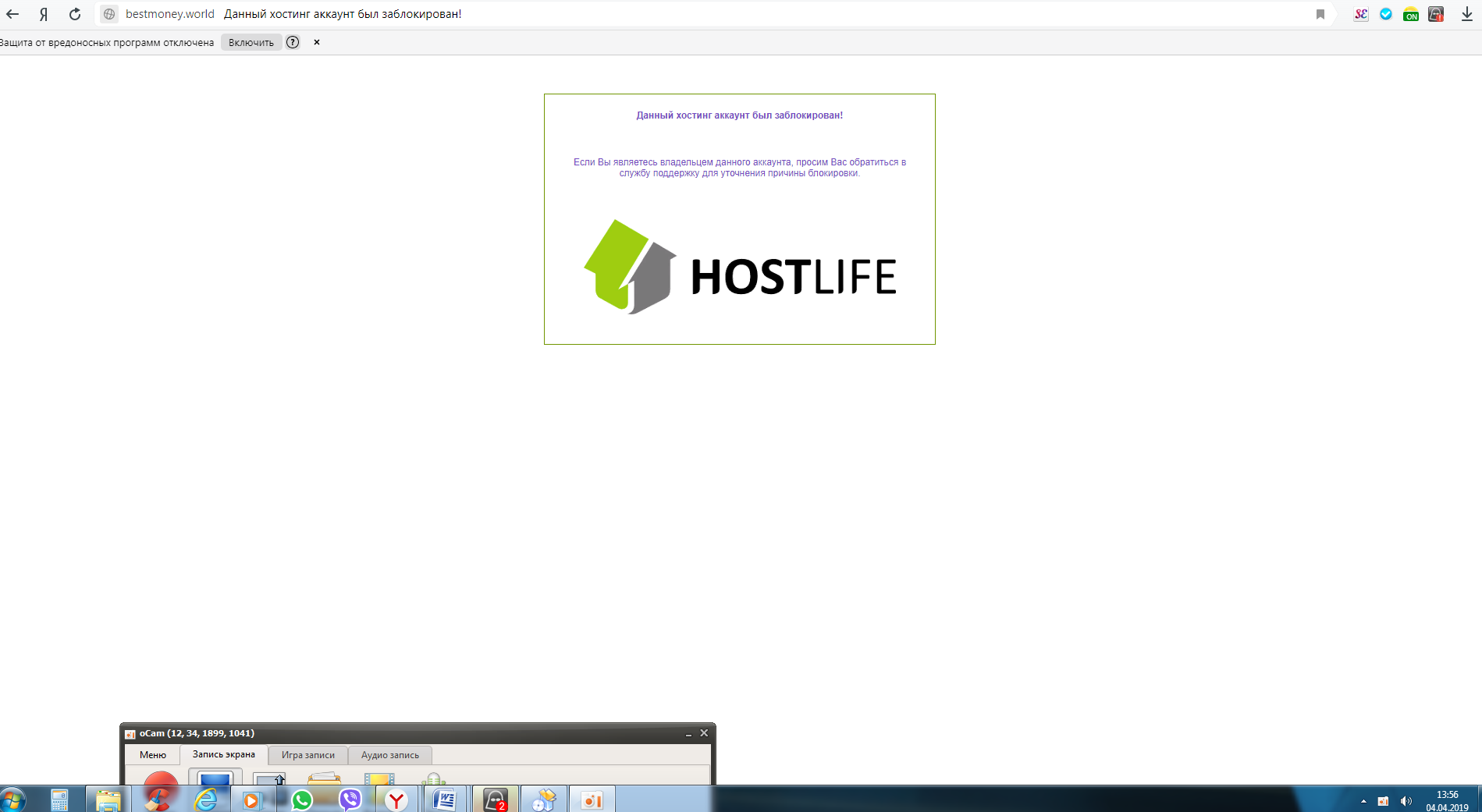Open the ghost extension with red alert
This screenshot has width=1482, height=812.
coord(1436,14)
